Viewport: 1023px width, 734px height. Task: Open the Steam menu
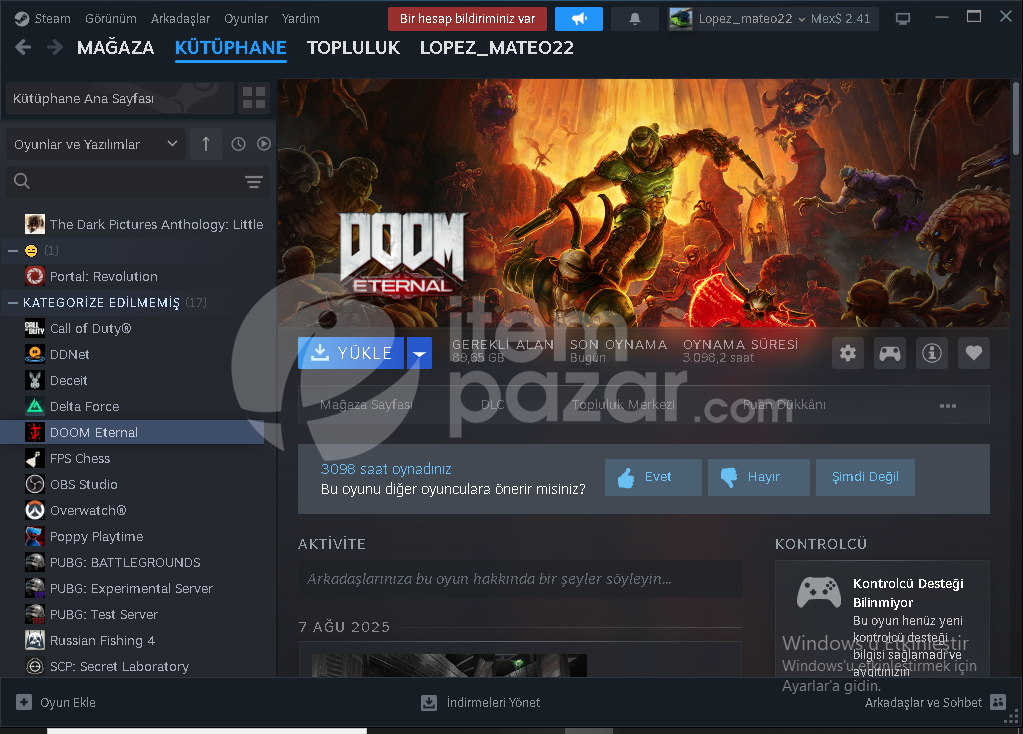[43, 19]
